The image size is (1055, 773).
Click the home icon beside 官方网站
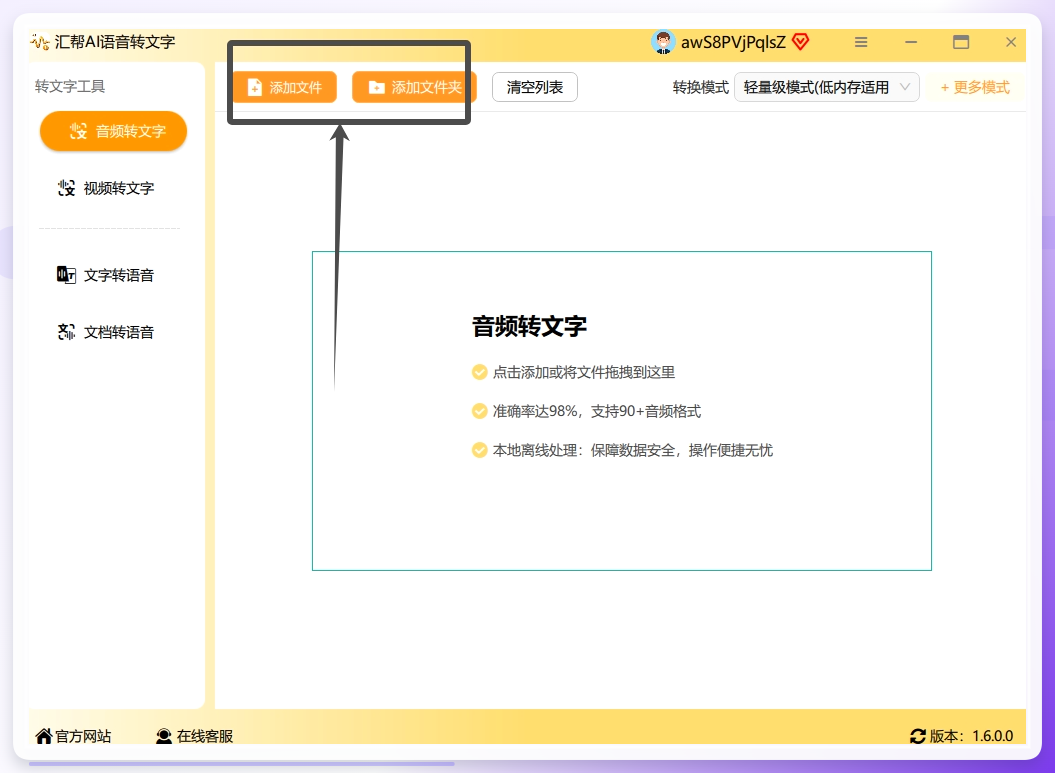click(x=44, y=736)
